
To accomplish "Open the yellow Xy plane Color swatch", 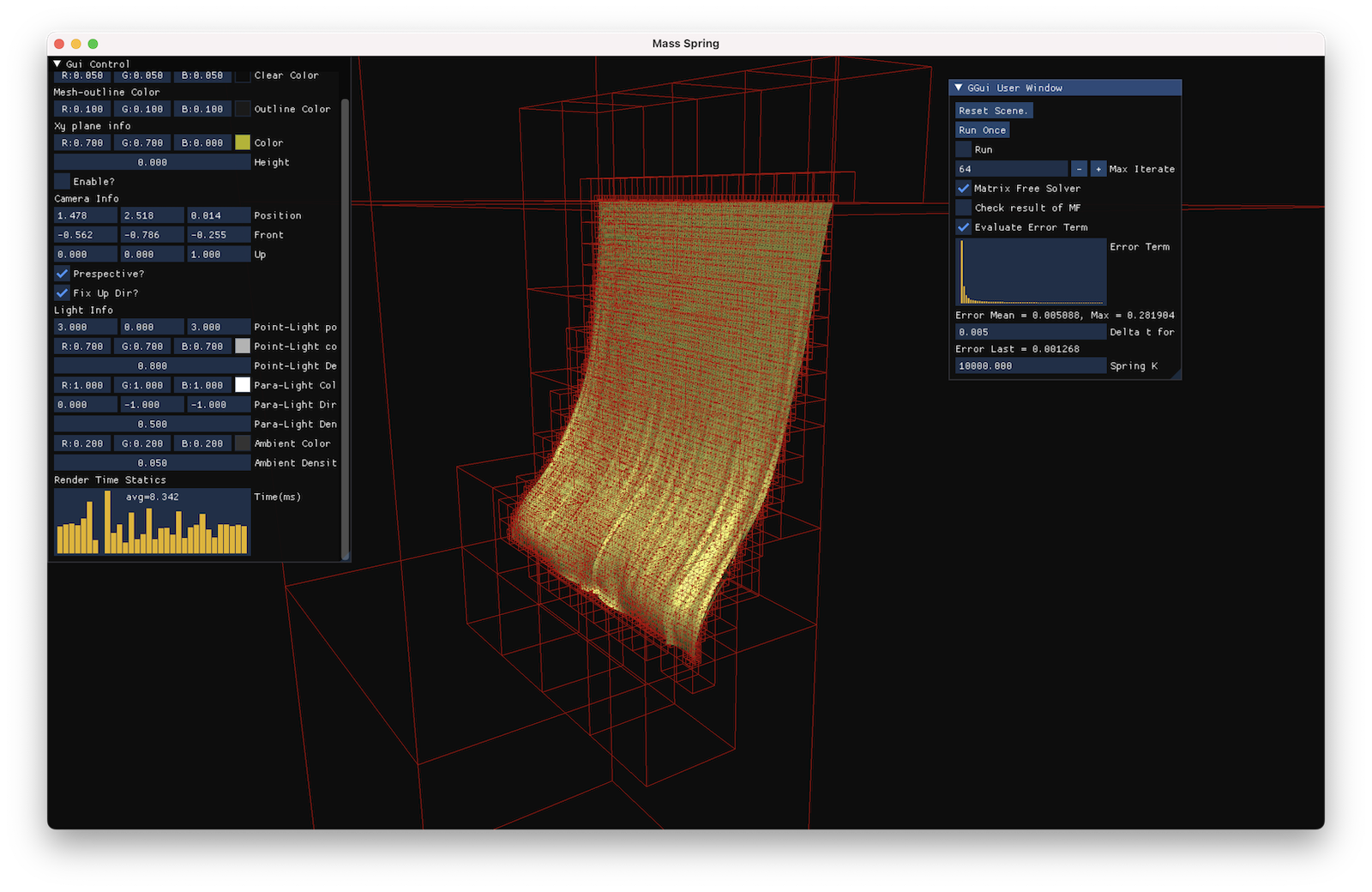I will click(x=243, y=142).
